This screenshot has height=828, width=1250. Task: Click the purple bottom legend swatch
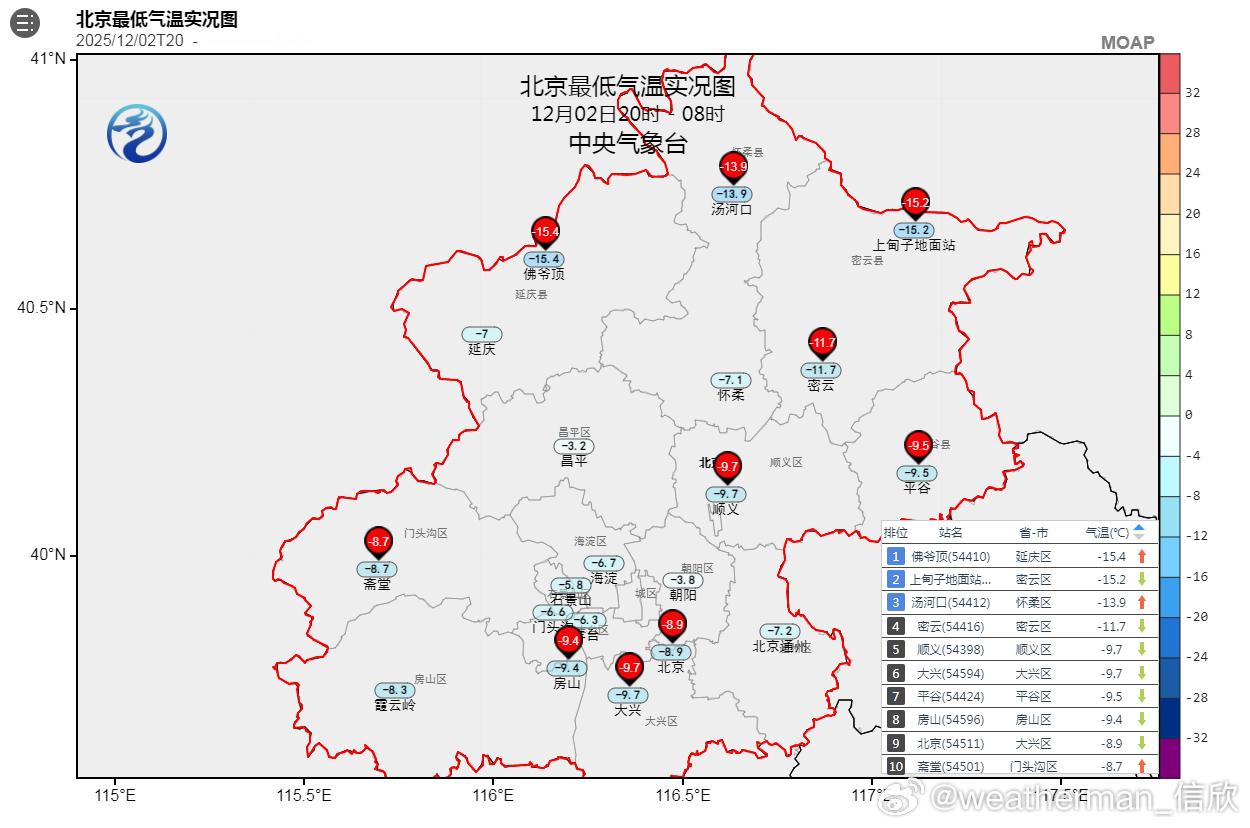click(x=1169, y=758)
